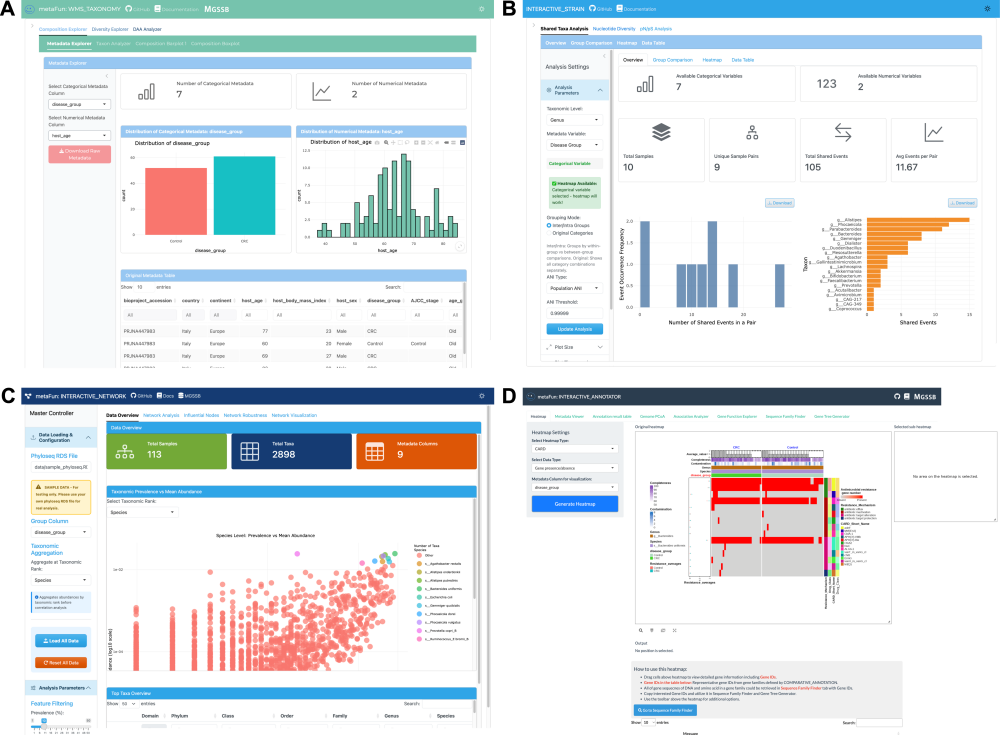The width and height of the screenshot is (1000, 735).
Task: Click Phyloseq RDS File path field
Action: pyautogui.click(x=61, y=467)
